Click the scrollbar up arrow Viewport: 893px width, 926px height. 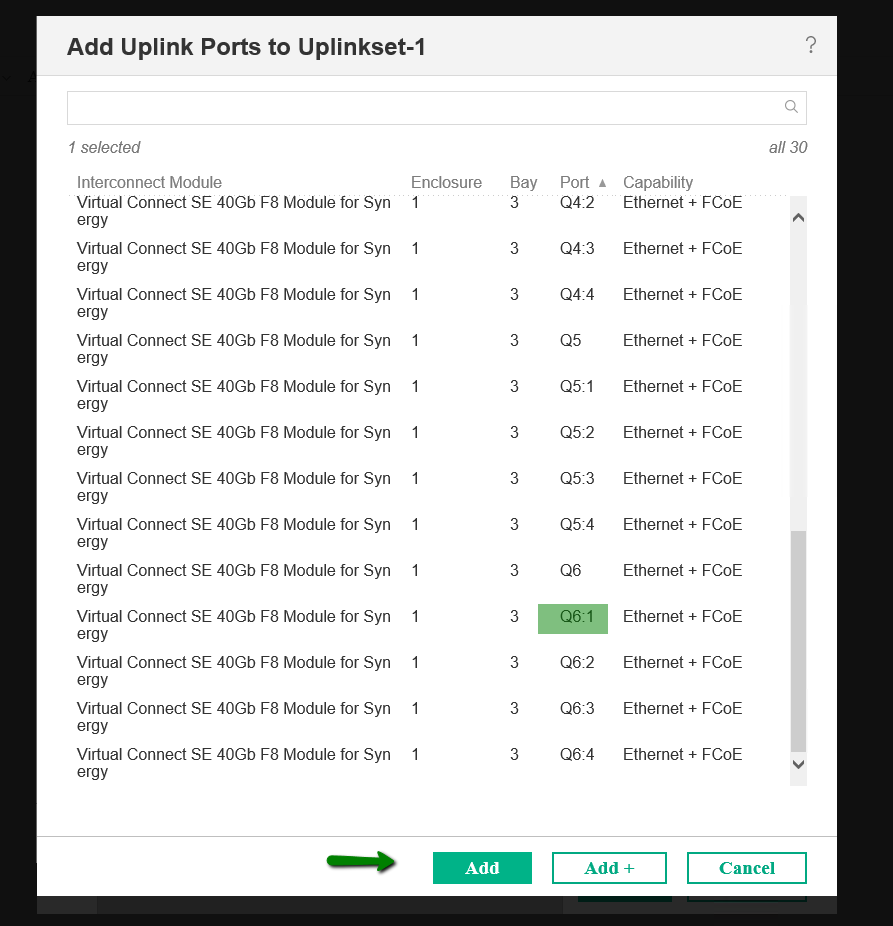[797, 215]
